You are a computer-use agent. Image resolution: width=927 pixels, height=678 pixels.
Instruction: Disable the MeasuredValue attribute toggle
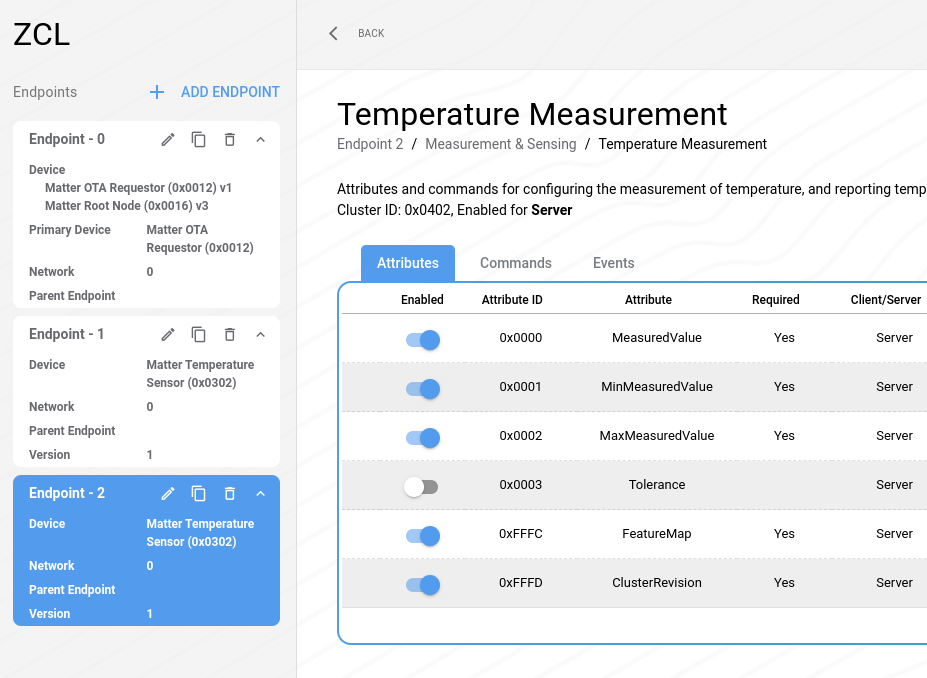click(422, 340)
